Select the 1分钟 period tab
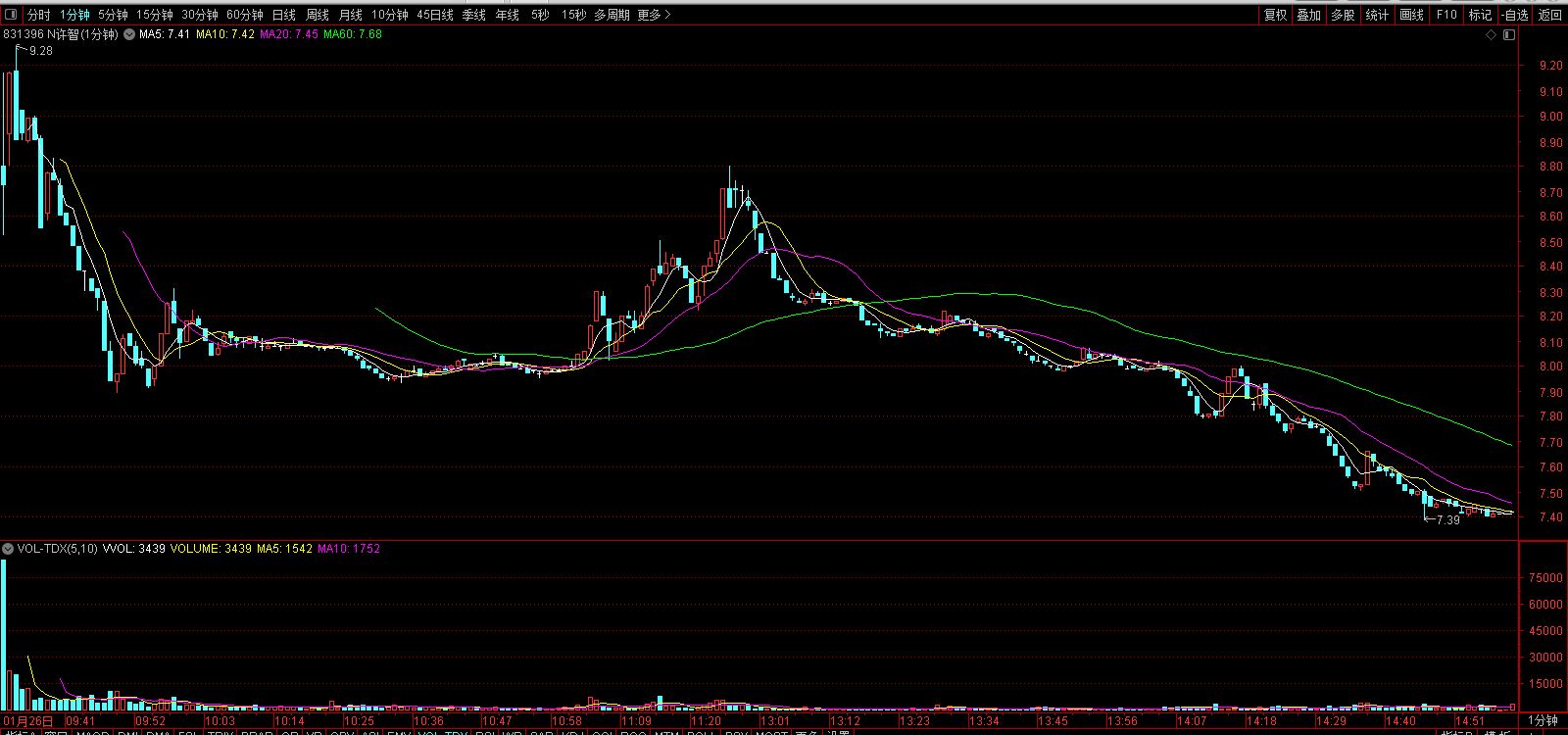 point(75,15)
